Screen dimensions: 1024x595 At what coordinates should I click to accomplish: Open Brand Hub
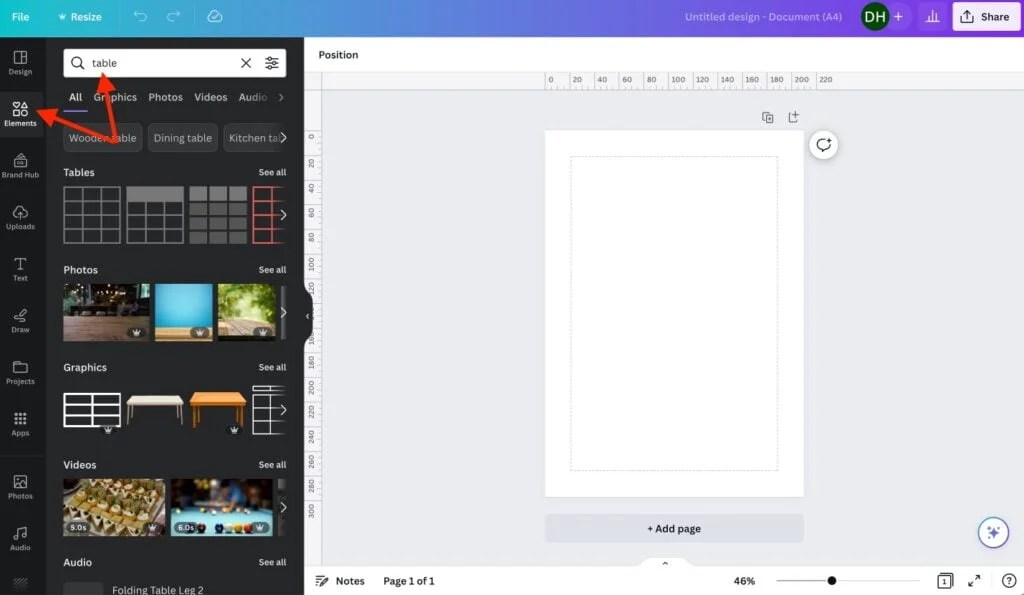(x=20, y=165)
